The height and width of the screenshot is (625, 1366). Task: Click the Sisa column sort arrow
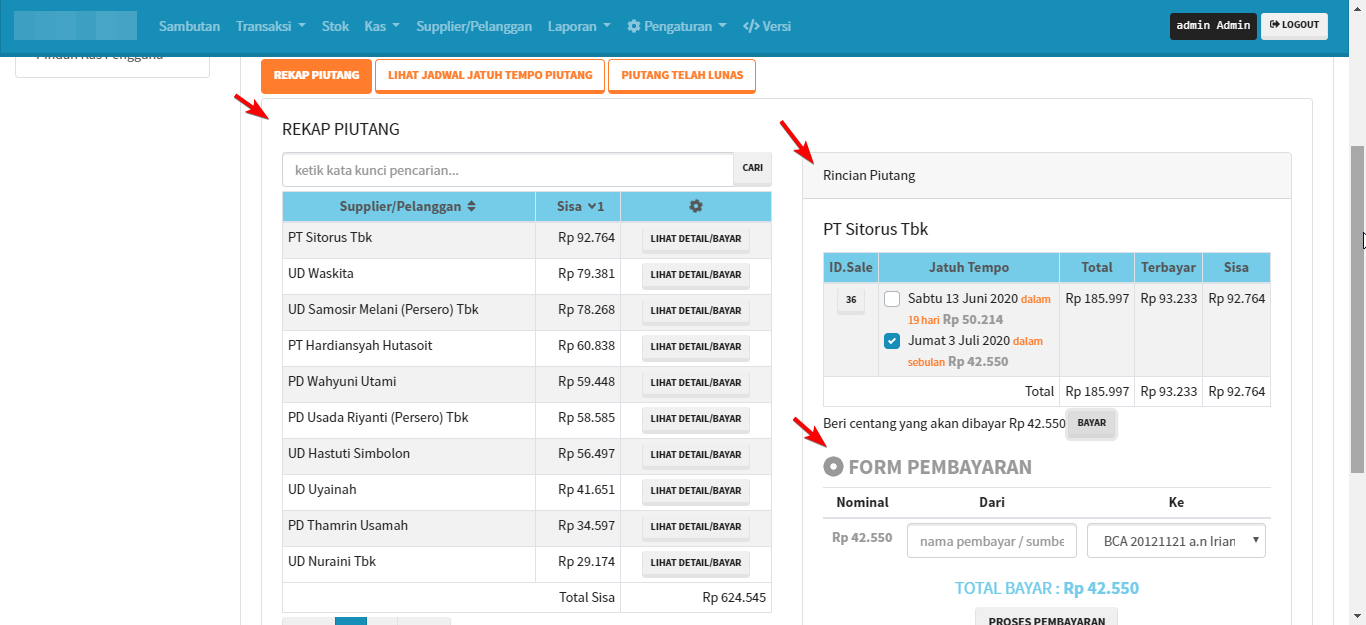tap(591, 206)
